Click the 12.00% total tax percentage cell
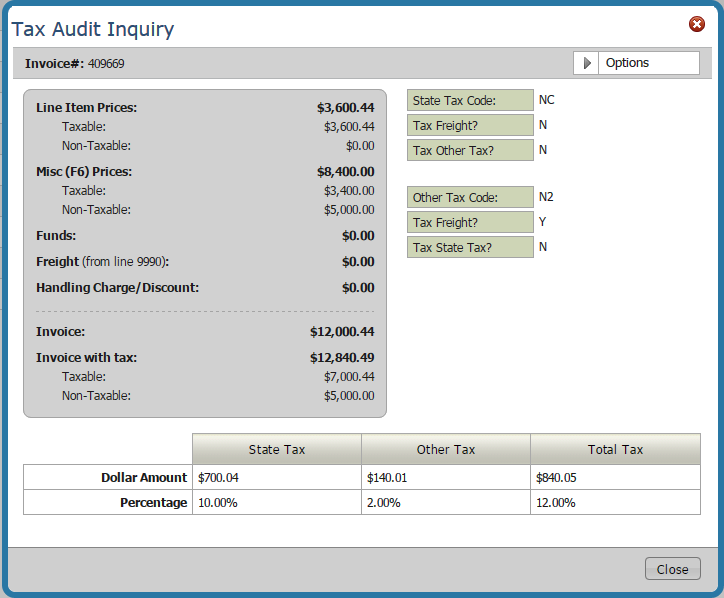This screenshot has width=724, height=598. [x=614, y=503]
